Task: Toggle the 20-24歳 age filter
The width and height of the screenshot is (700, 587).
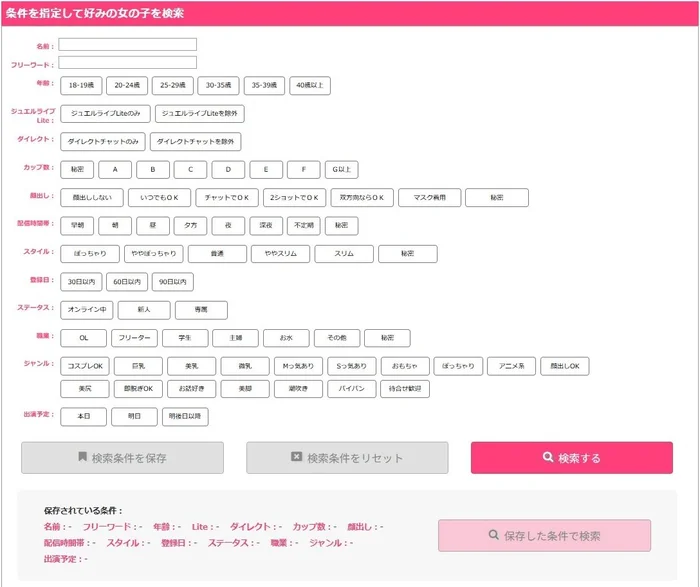Action: pos(127,86)
